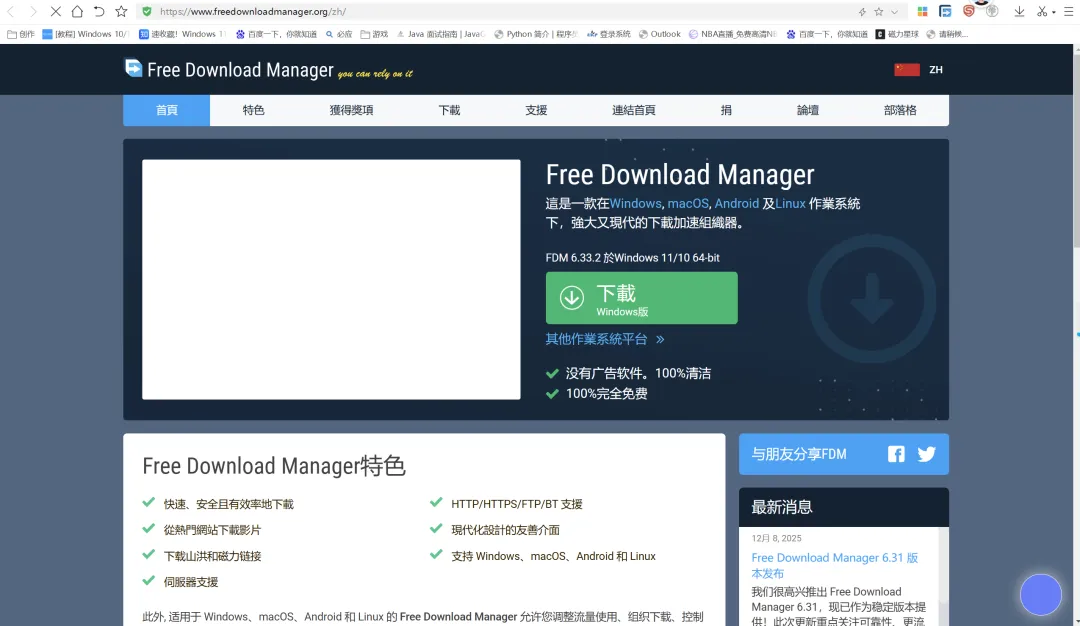Go back to the previous page
This screenshot has height=626, width=1080.
11,12
